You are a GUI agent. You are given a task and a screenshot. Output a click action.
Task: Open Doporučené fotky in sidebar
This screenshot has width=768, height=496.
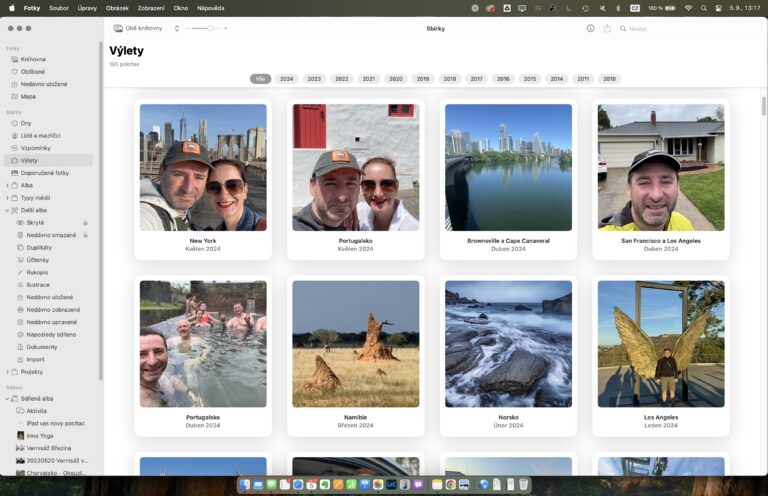pos(44,173)
